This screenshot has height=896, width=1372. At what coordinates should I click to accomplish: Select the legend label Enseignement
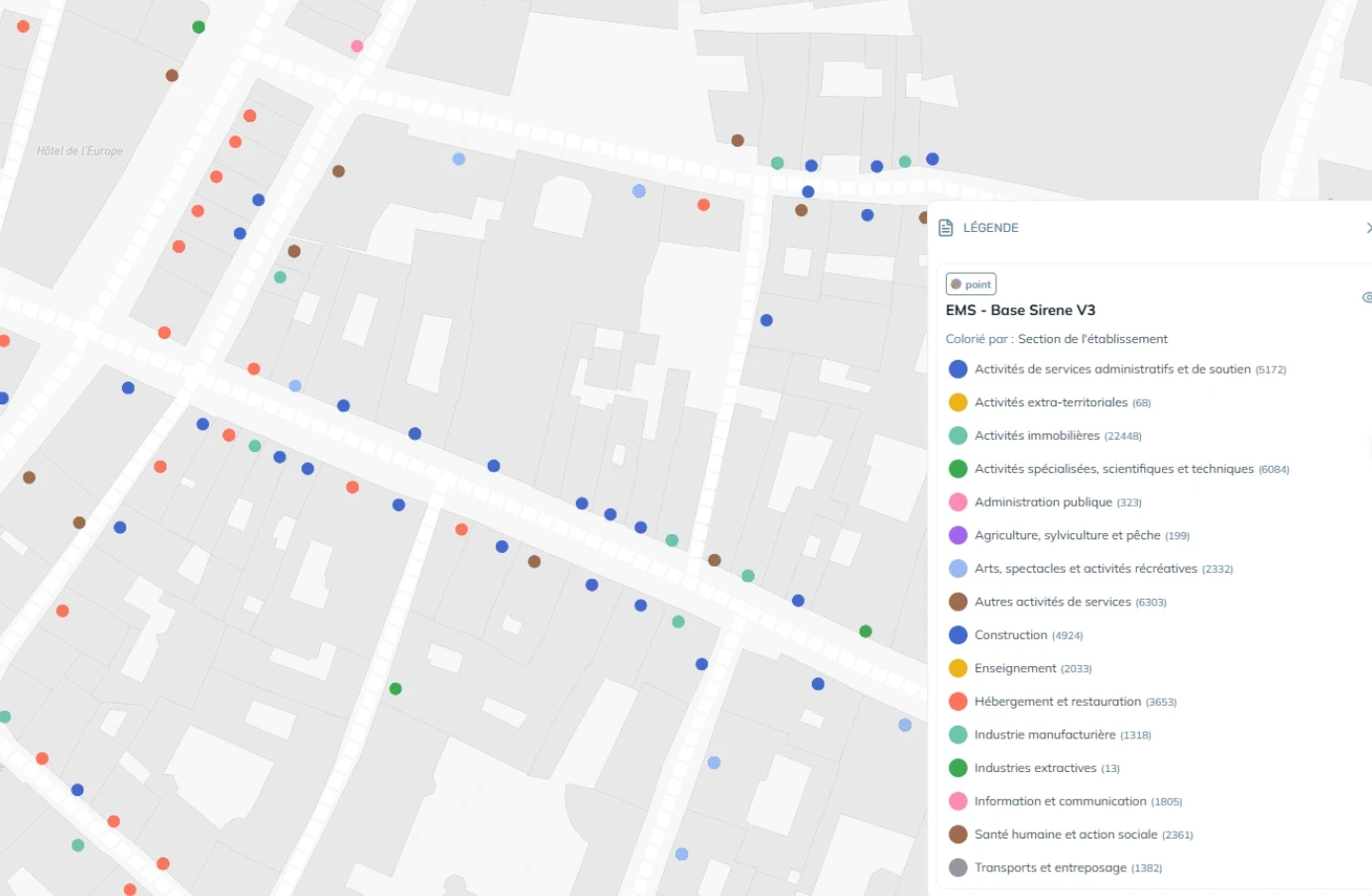coord(1015,668)
